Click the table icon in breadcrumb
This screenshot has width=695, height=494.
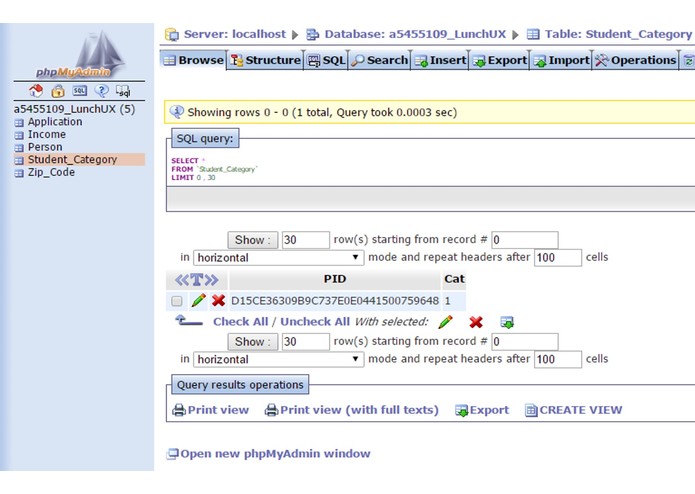(x=533, y=35)
